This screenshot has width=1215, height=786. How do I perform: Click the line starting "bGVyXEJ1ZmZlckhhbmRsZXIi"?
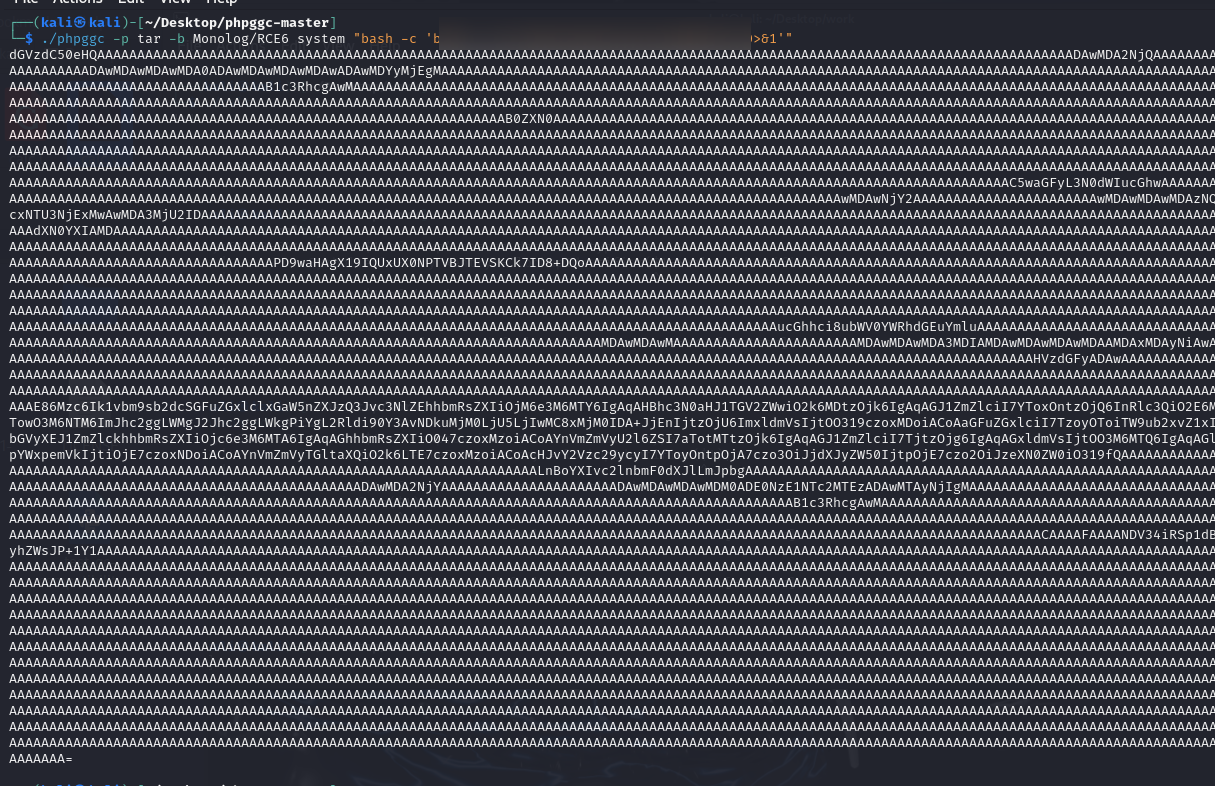tap(612, 438)
